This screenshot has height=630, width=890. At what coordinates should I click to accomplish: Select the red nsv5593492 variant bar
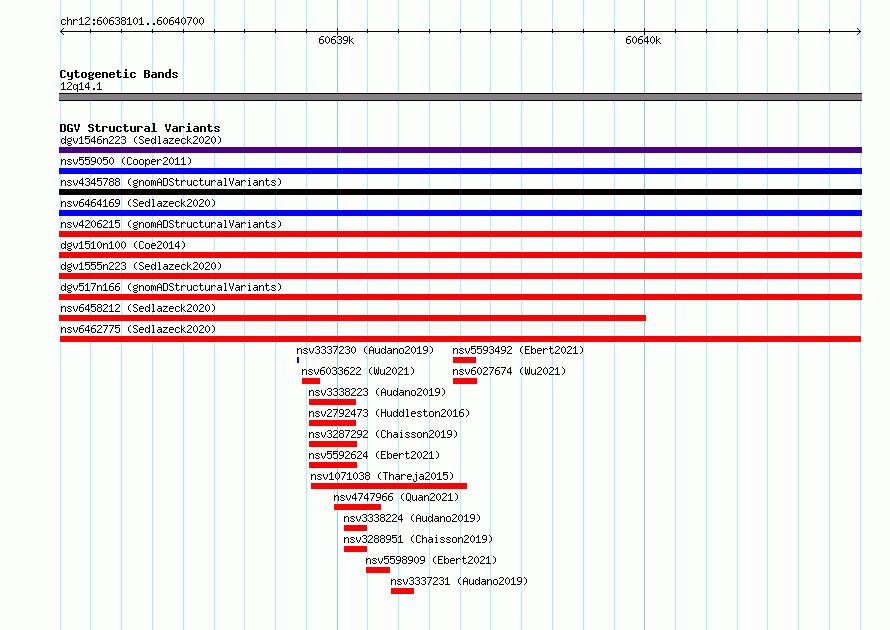pos(464,360)
